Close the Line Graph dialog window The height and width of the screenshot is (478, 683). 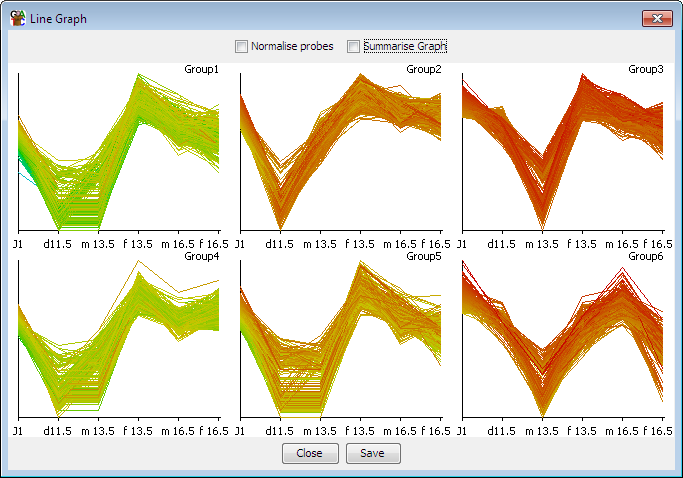click(x=657, y=18)
